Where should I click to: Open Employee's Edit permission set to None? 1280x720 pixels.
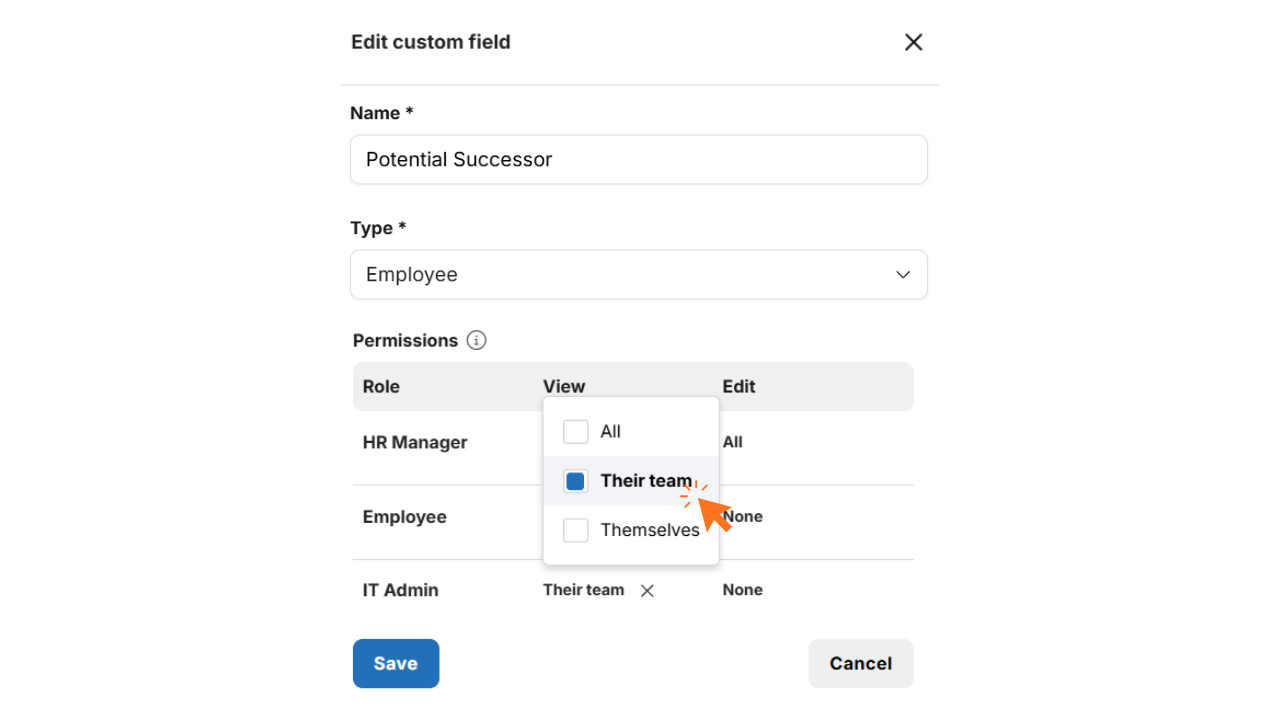tap(745, 517)
